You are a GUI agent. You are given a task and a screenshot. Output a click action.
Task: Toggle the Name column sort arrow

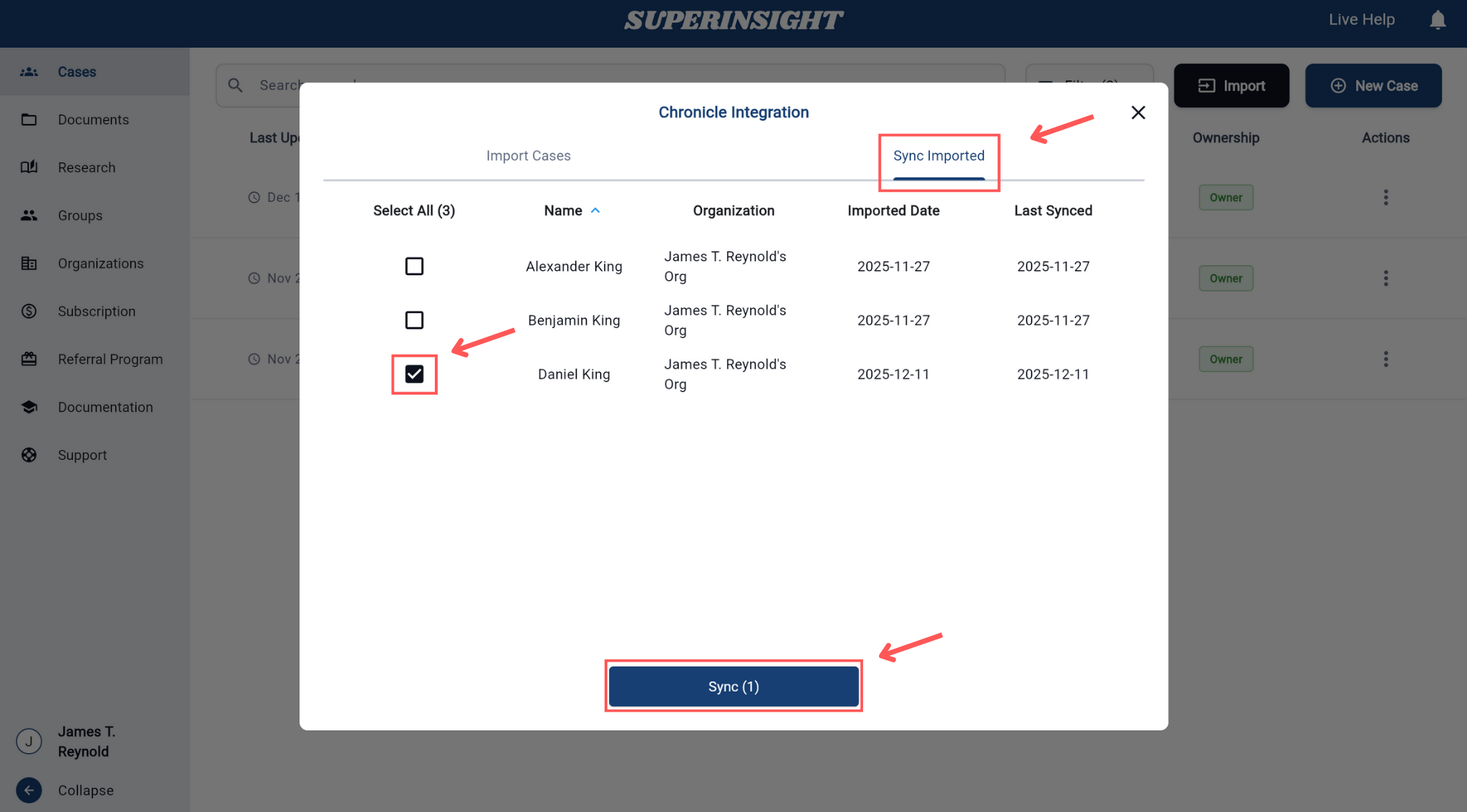coord(595,210)
